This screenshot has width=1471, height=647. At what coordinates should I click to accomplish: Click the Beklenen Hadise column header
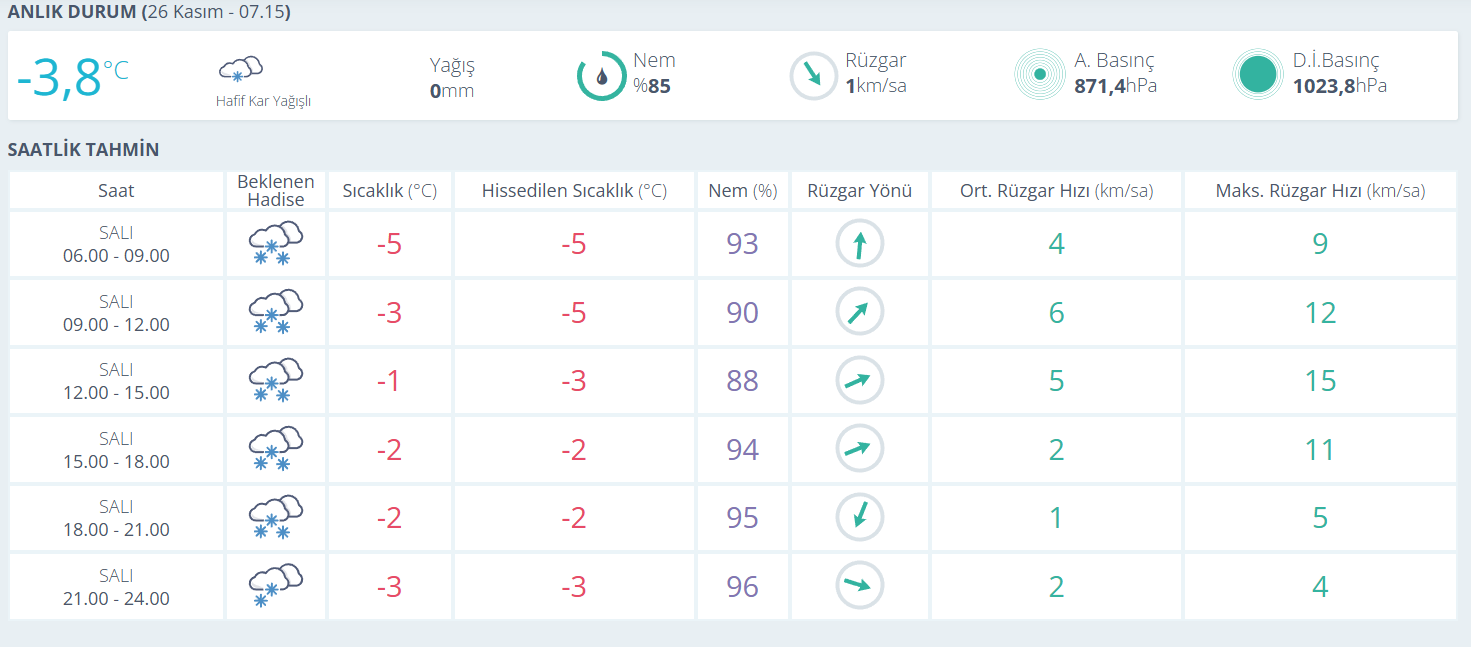pyautogui.click(x=275, y=190)
